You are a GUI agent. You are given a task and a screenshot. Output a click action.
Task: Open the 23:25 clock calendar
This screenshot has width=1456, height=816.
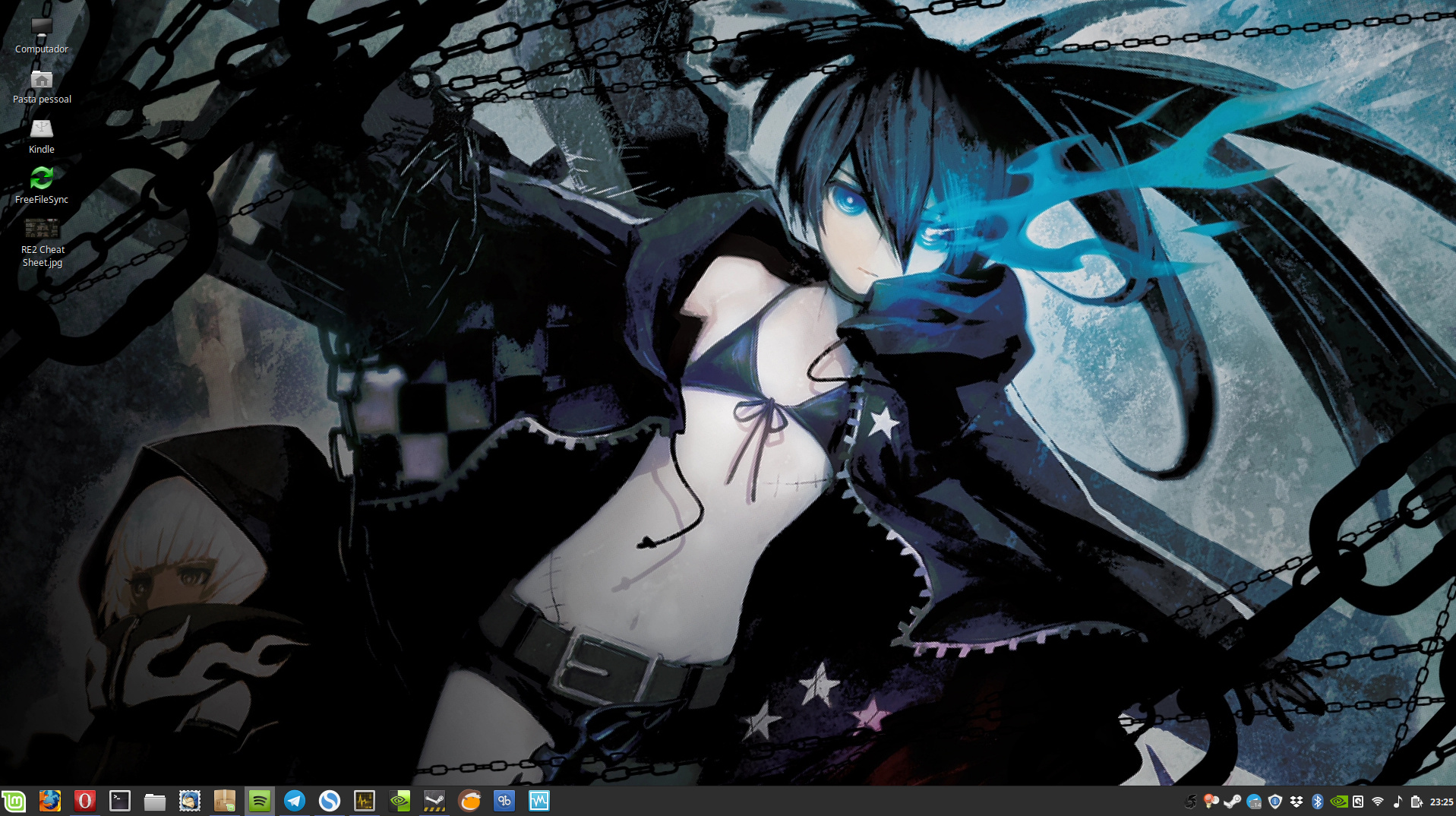(1442, 802)
